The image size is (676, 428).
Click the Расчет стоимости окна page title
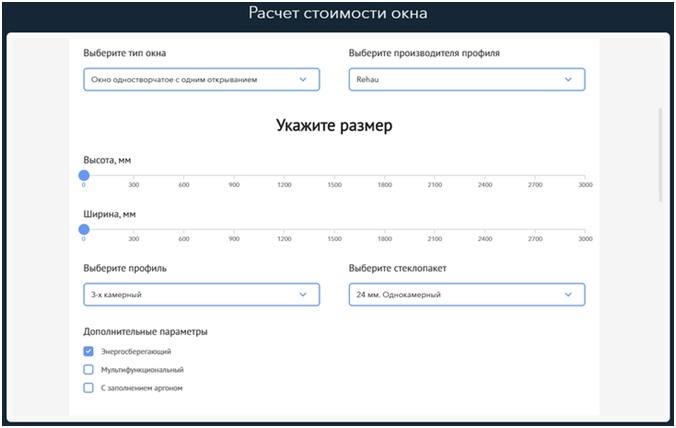coord(338,14)
